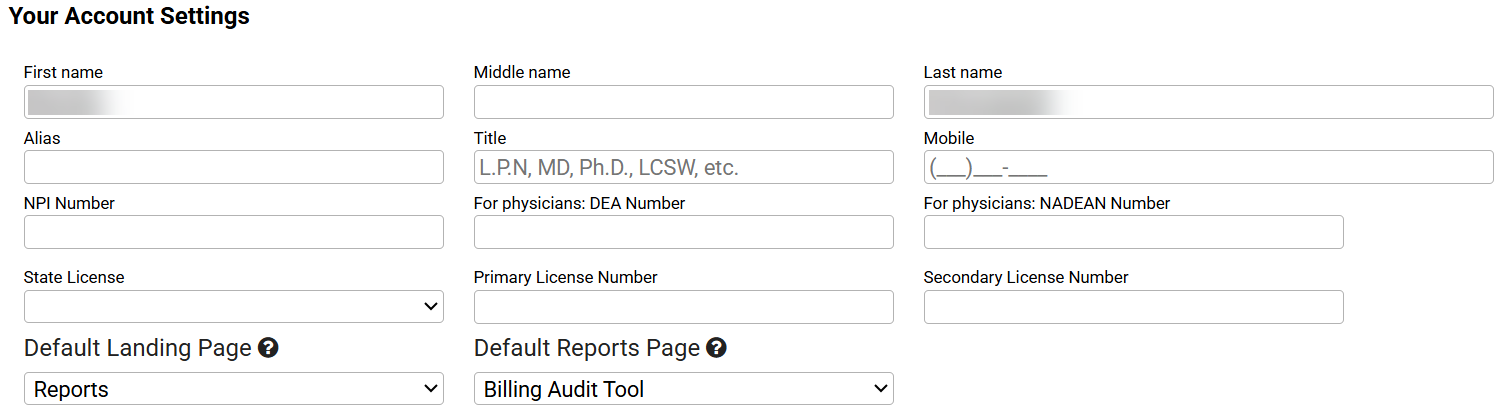Select the DEA Number field for physicians
Screen dimensions: 1506x420
point(684,232)
